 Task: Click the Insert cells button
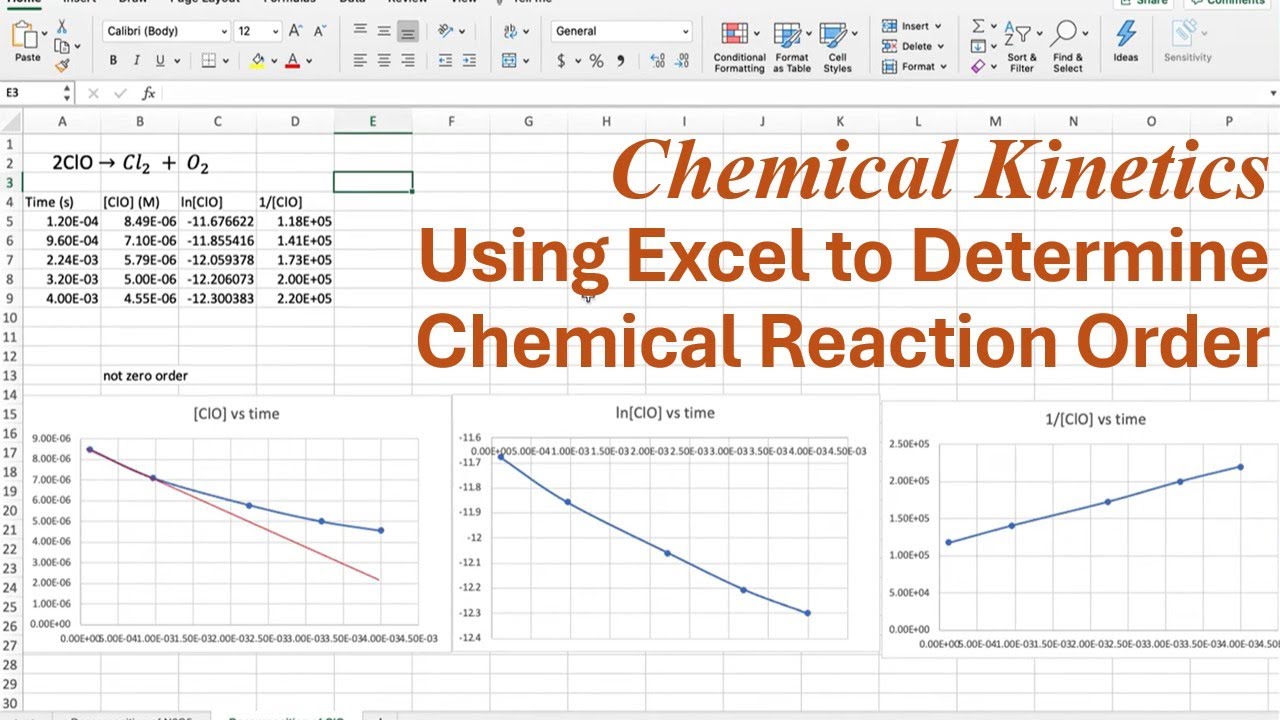913,26
